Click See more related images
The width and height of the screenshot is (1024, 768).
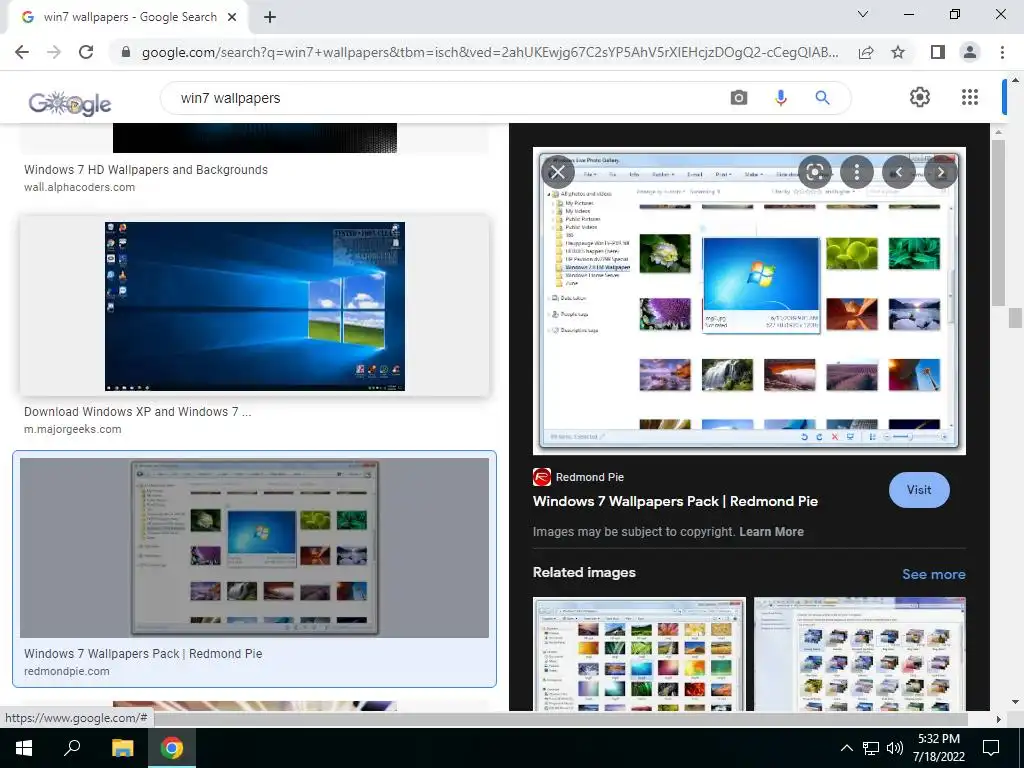tap(934, 574)
